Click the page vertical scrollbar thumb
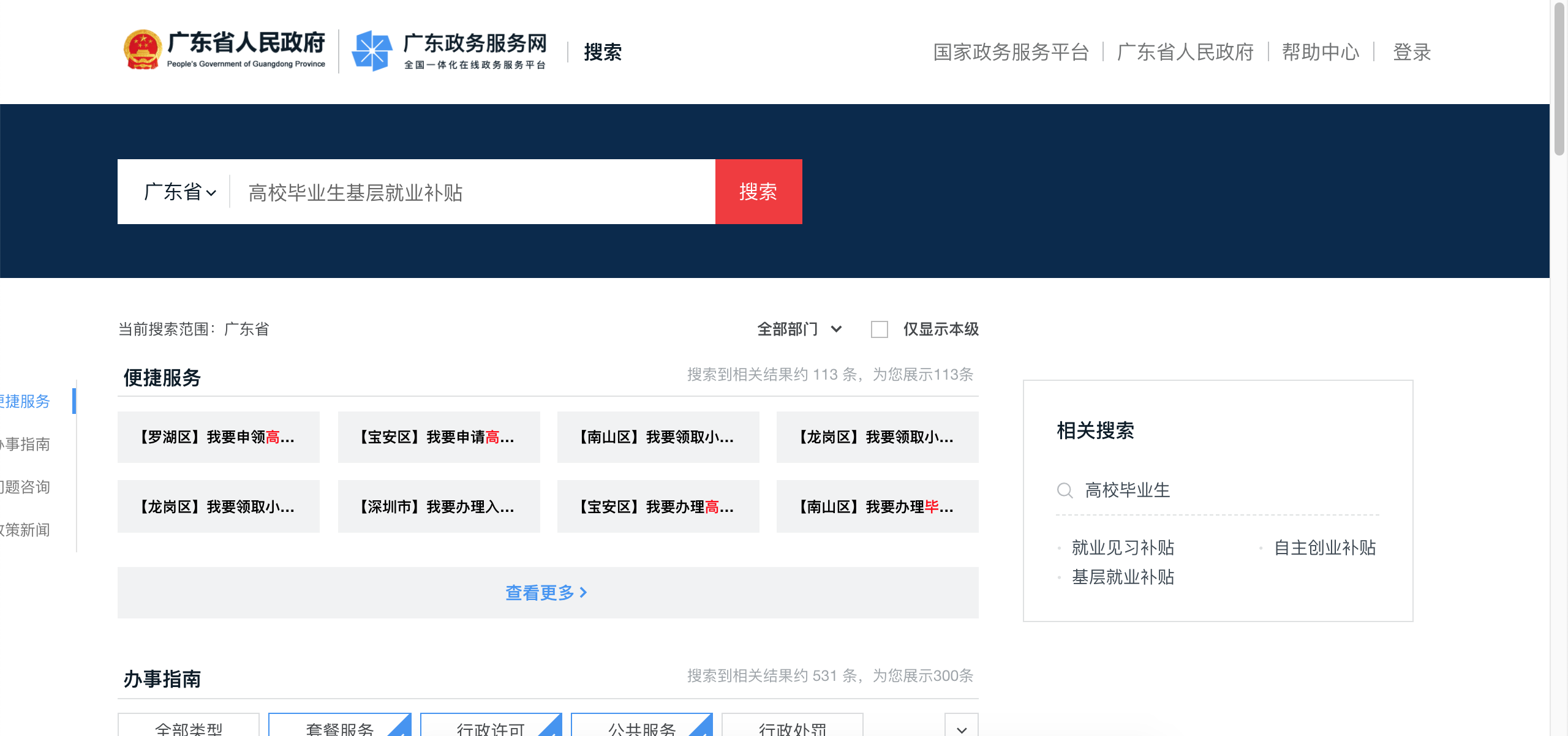This screenshot has height=736, width=1568. click(1559, 80)
